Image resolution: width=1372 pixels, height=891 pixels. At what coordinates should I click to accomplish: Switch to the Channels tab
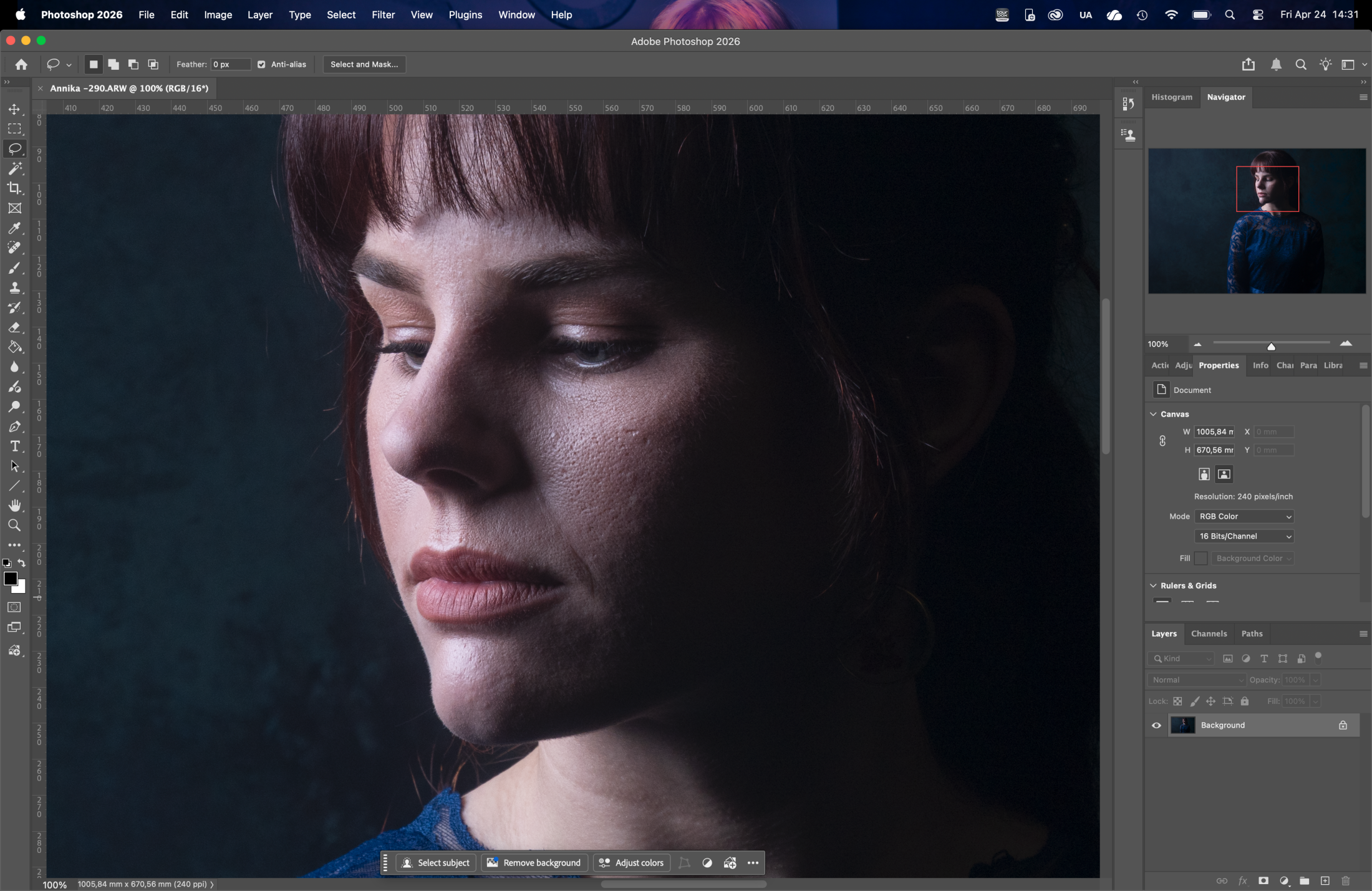[1209, 633]
